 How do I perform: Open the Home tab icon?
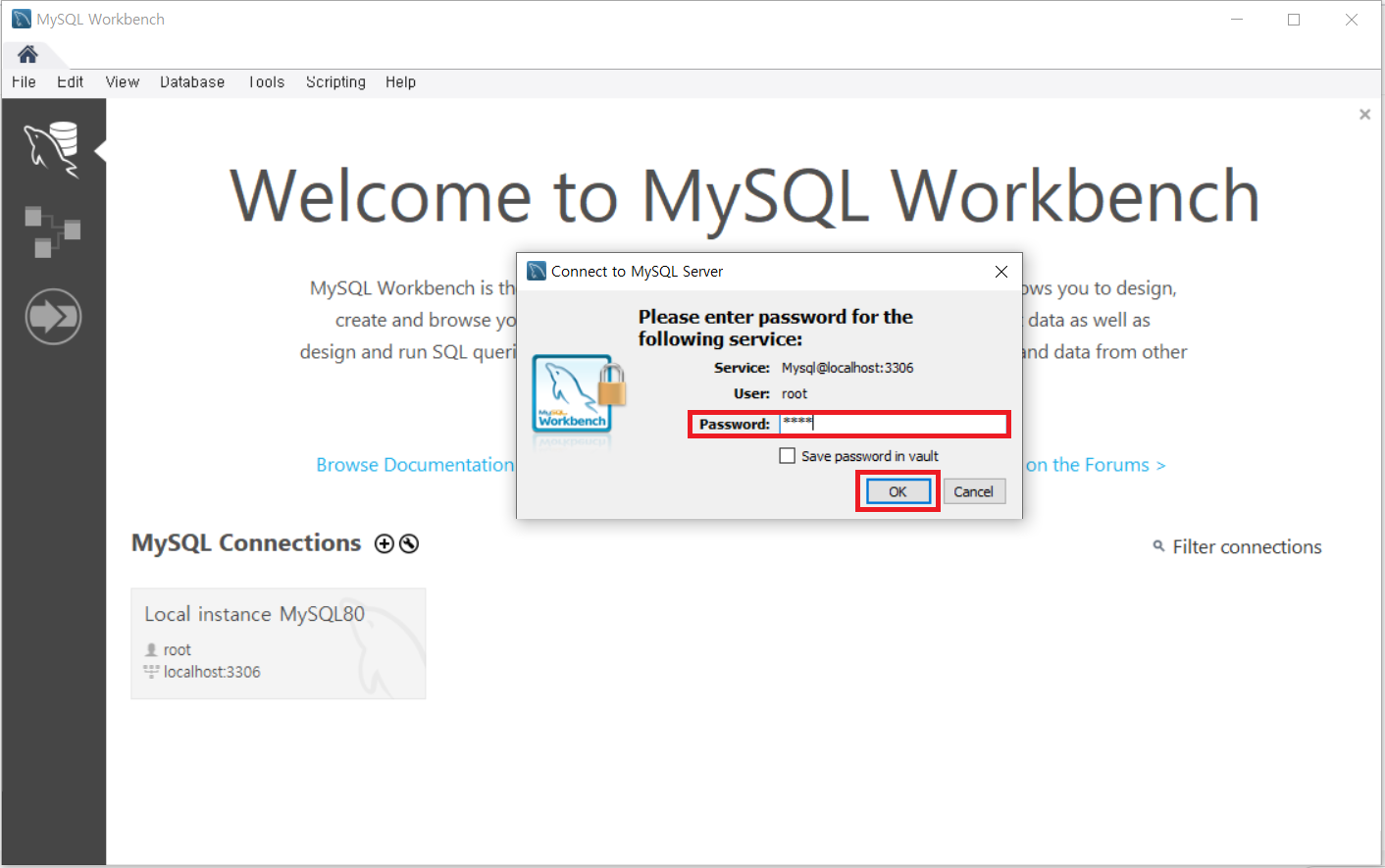click(x=27, y=54)
